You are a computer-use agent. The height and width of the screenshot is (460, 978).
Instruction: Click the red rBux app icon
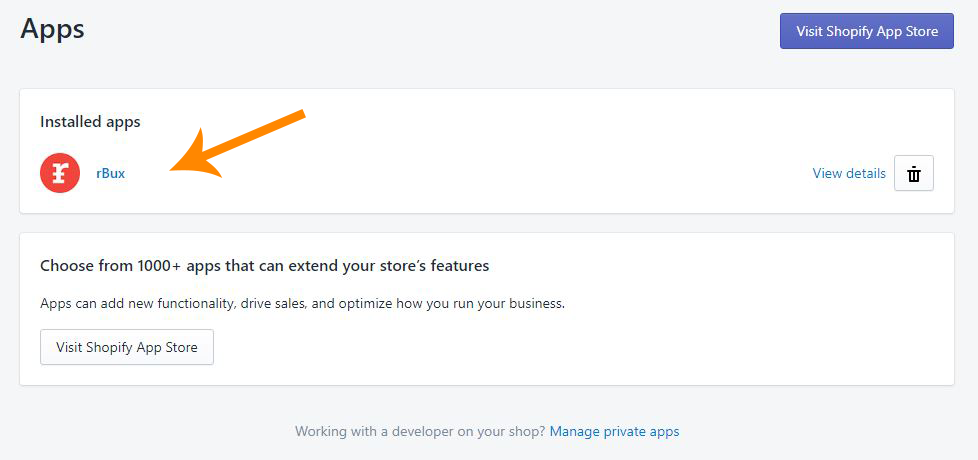(60, 173)
